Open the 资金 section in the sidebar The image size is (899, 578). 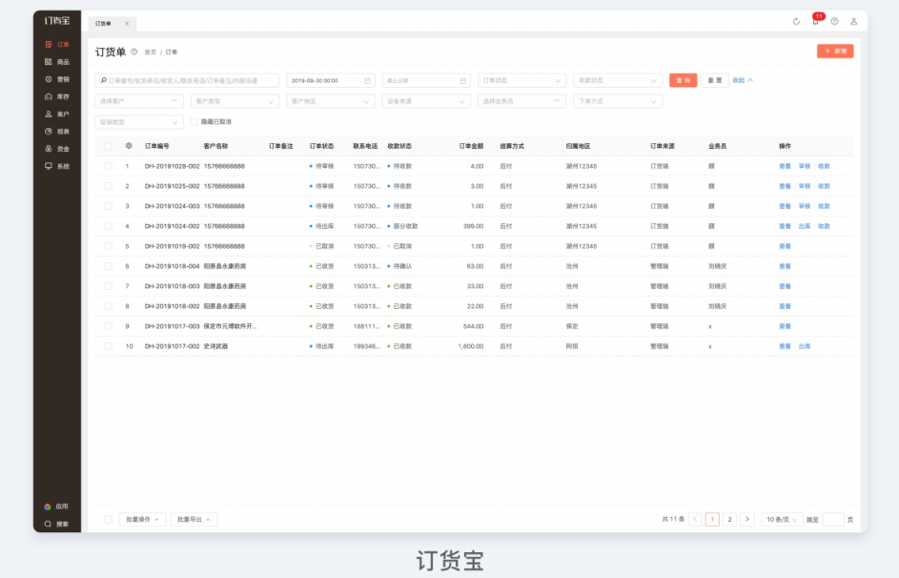pyautogui.click(x=57, y=149)
